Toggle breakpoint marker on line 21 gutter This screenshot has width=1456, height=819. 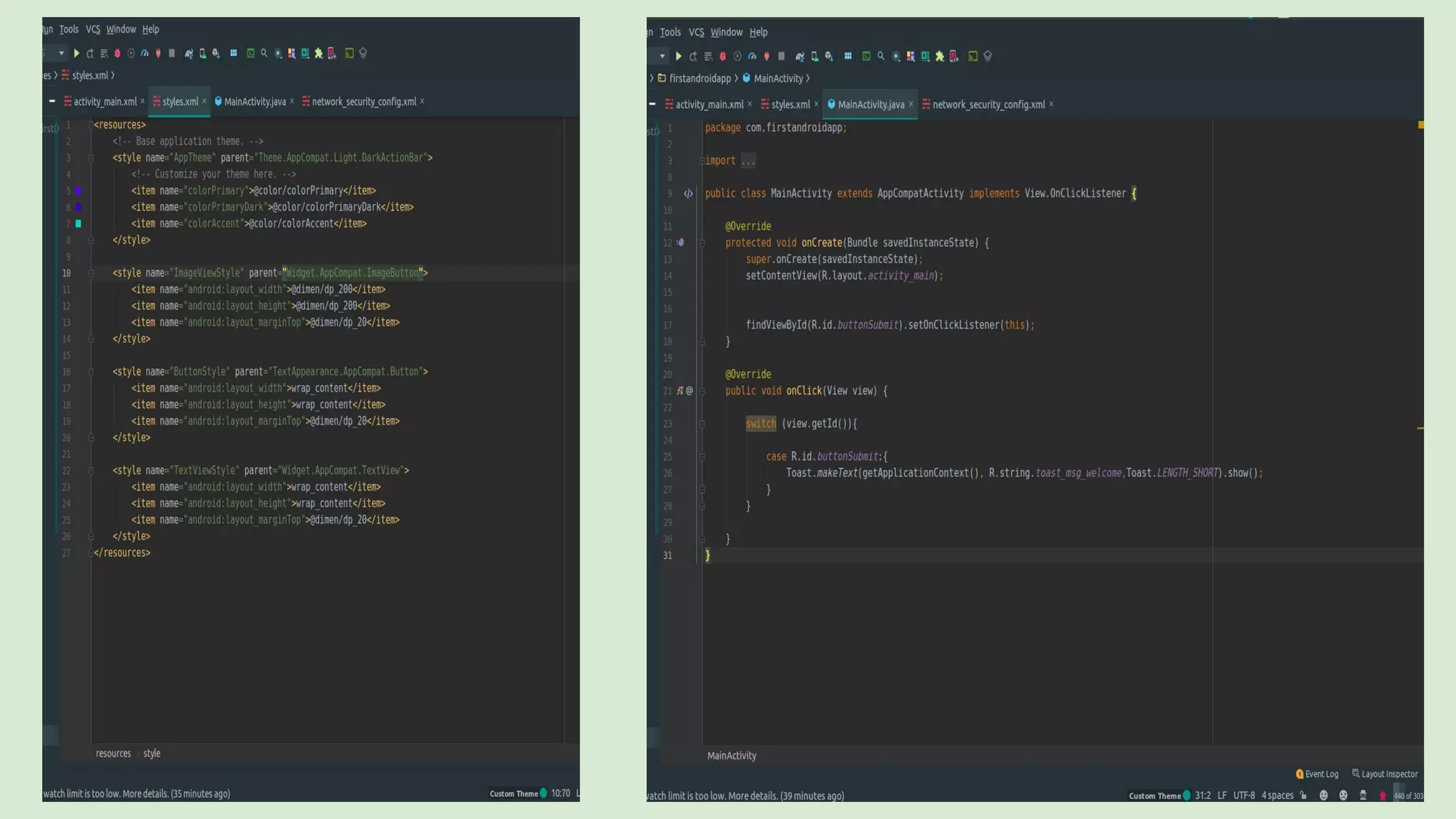(x=680, y=391)
